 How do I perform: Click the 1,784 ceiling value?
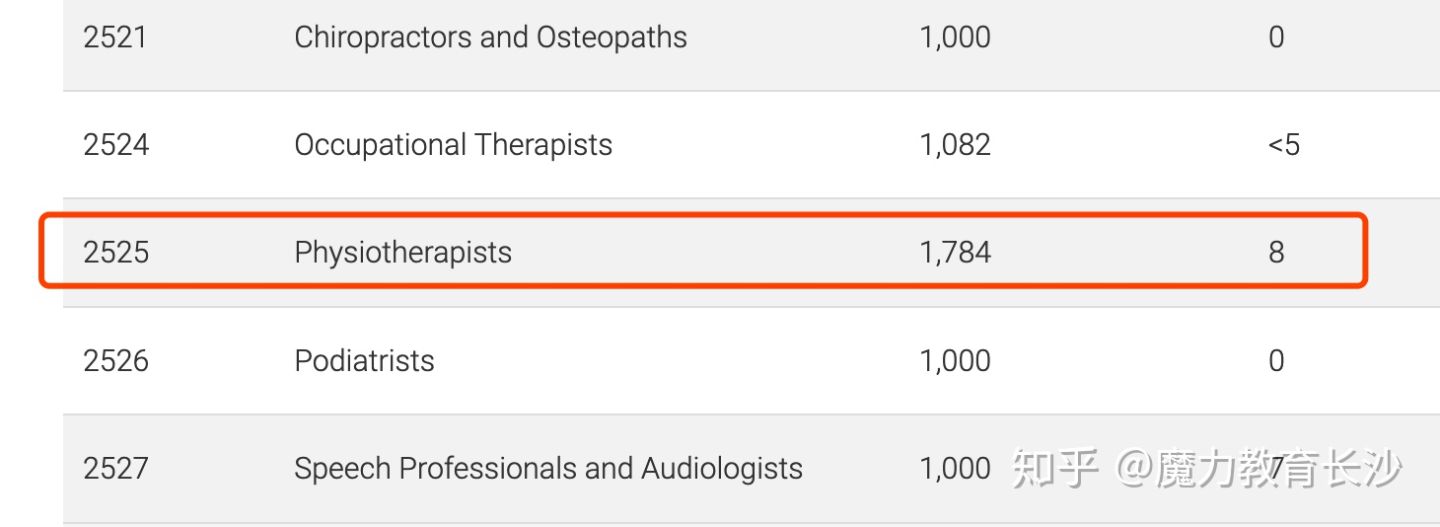pyautogui.click(x=955, y=253)
